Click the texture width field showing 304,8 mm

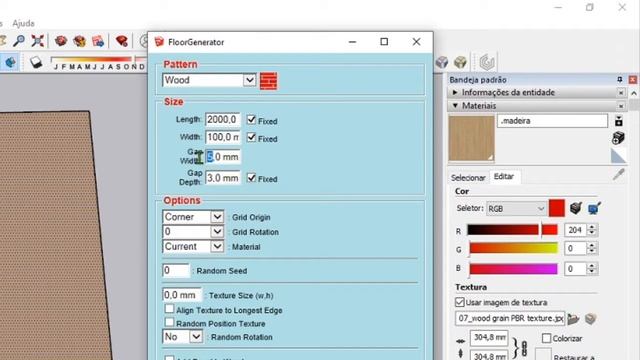pos(489,338)
